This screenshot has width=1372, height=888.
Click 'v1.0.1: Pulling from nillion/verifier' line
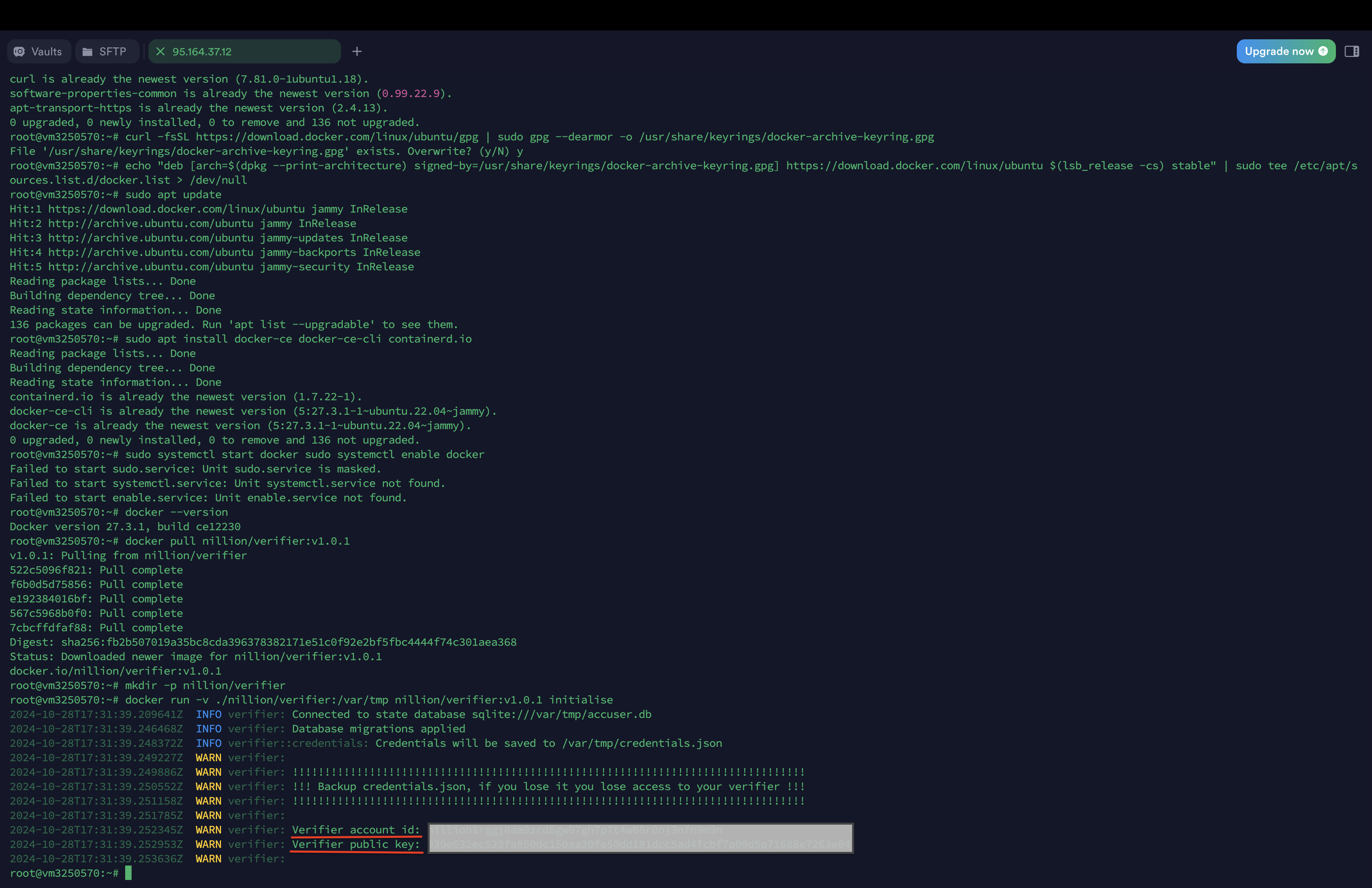(x=128, y=555)
